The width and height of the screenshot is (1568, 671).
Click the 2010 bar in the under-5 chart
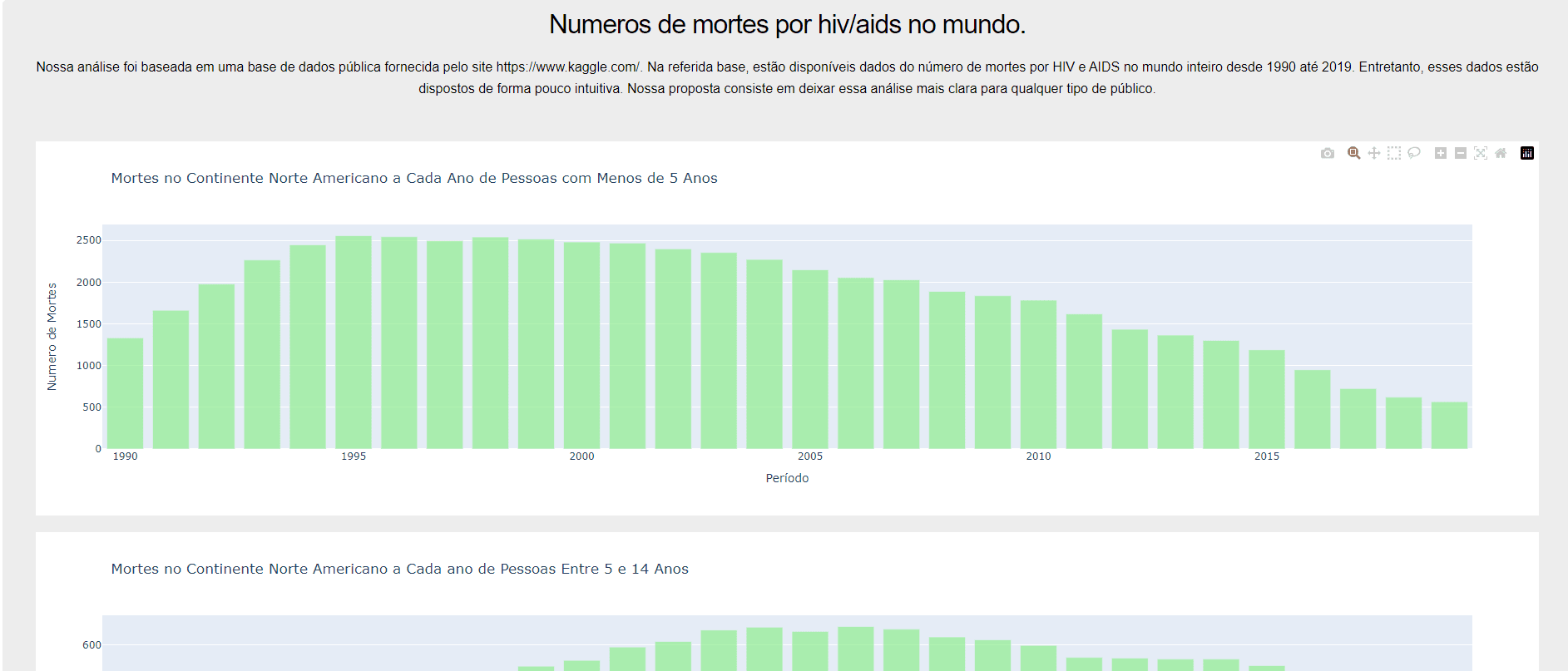tap(1038, 375)
